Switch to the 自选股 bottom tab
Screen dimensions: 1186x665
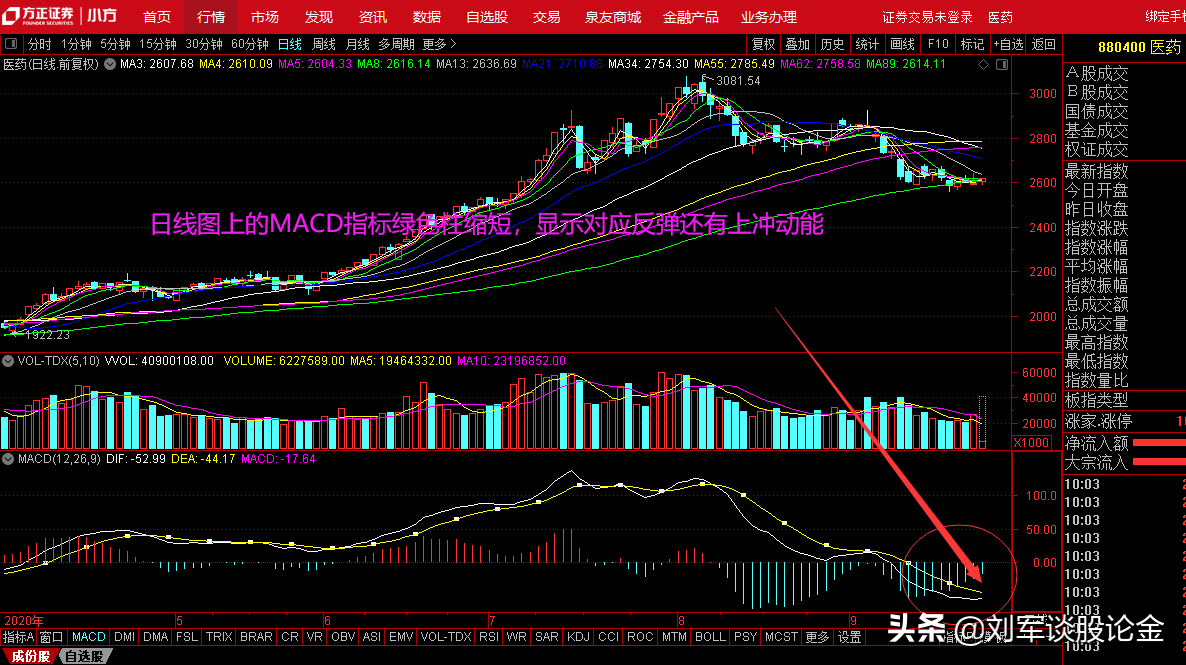point(84,656)
